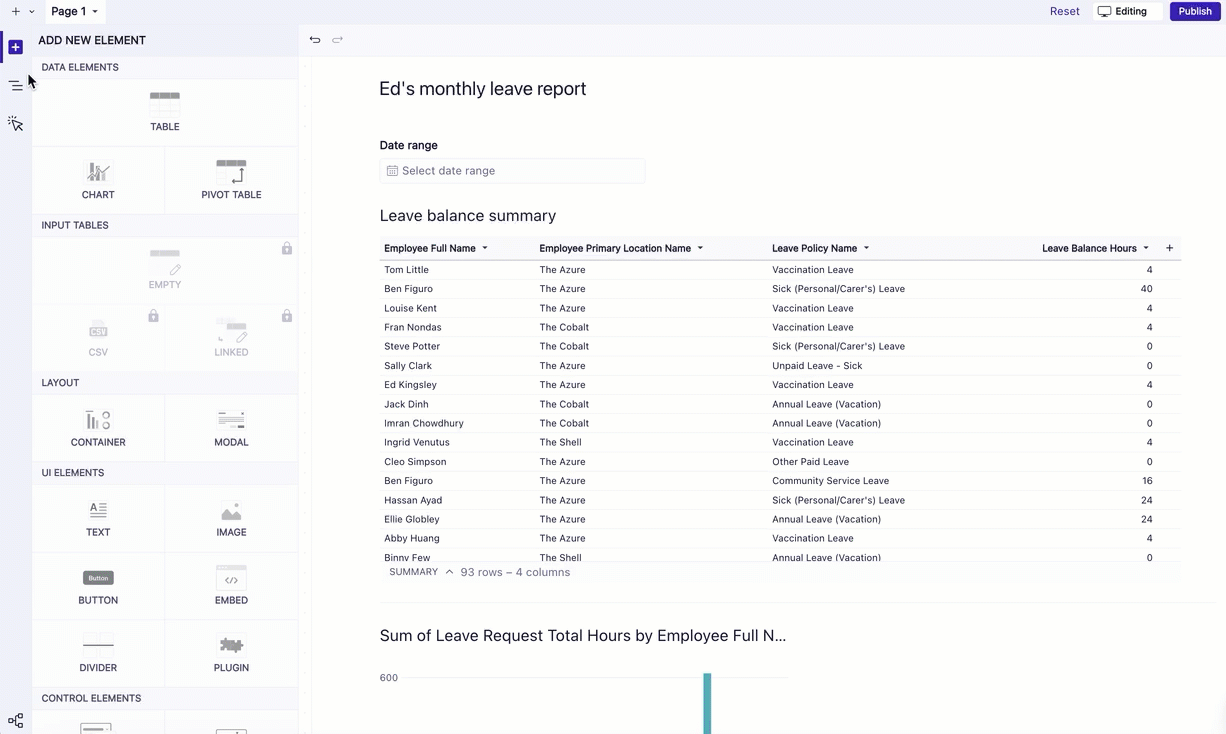Click the Sally Clark name cell
1226x734 pixels.
pyautogui.click(x=408, y=366)
